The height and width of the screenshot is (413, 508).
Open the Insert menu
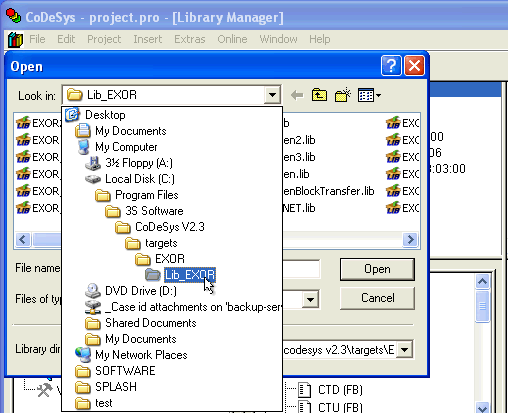click(x=148, y=39)
